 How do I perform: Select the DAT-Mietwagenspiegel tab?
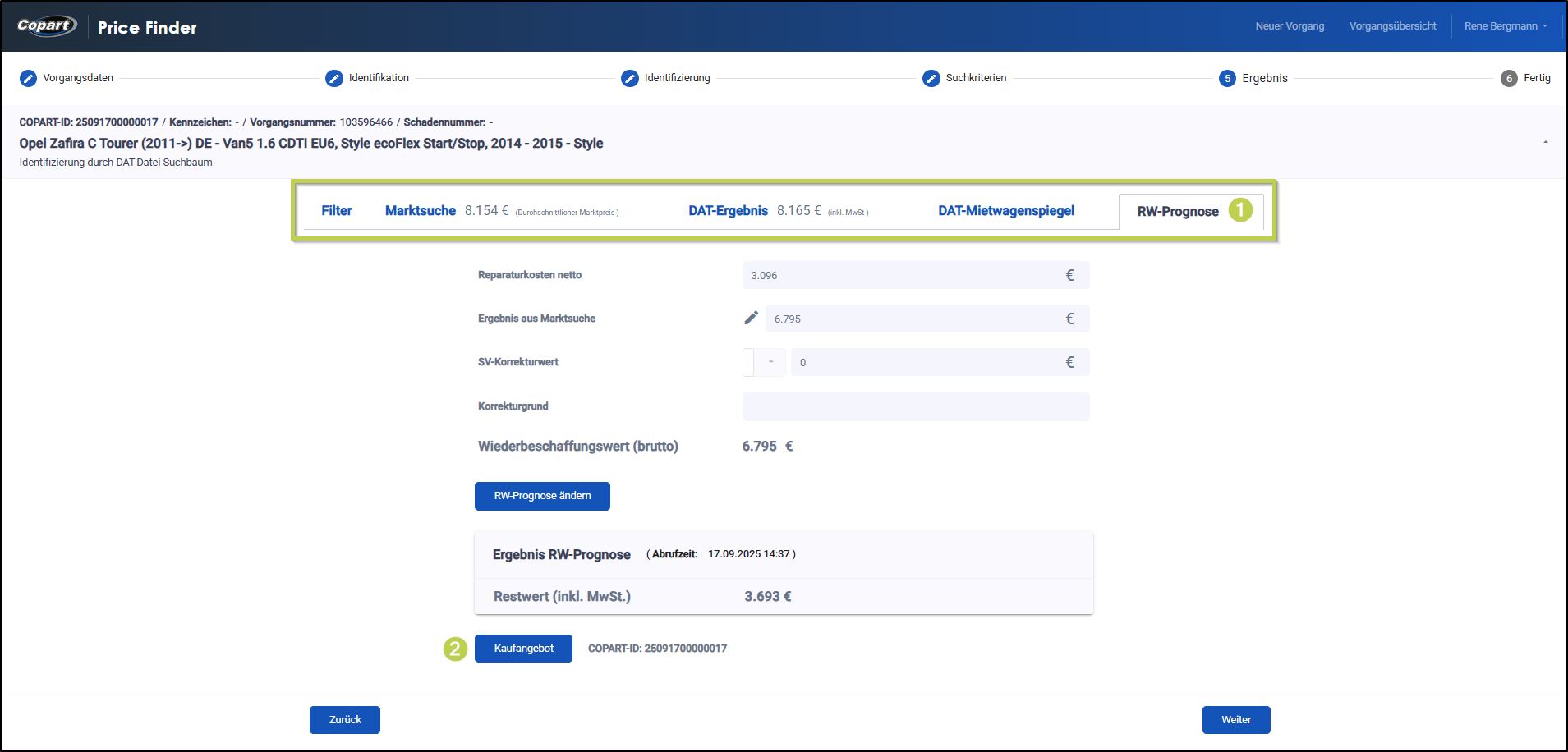1005,211
